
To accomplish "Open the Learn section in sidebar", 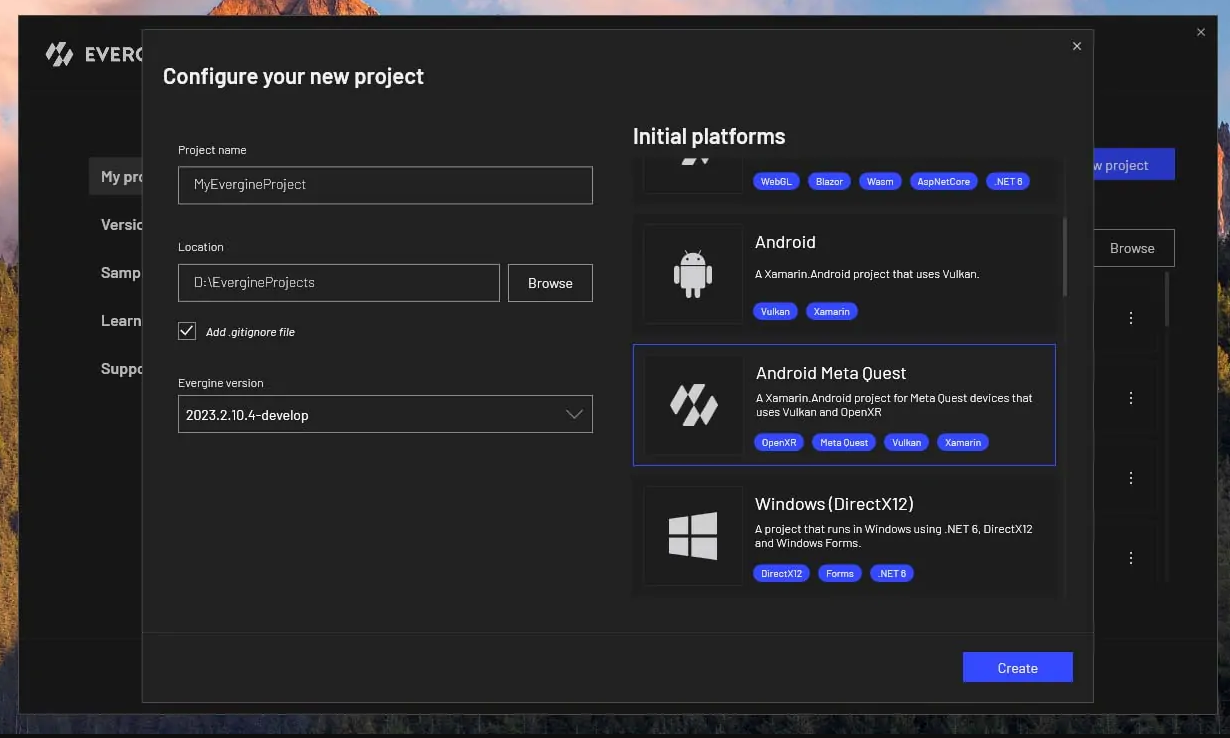I will 120,321.
